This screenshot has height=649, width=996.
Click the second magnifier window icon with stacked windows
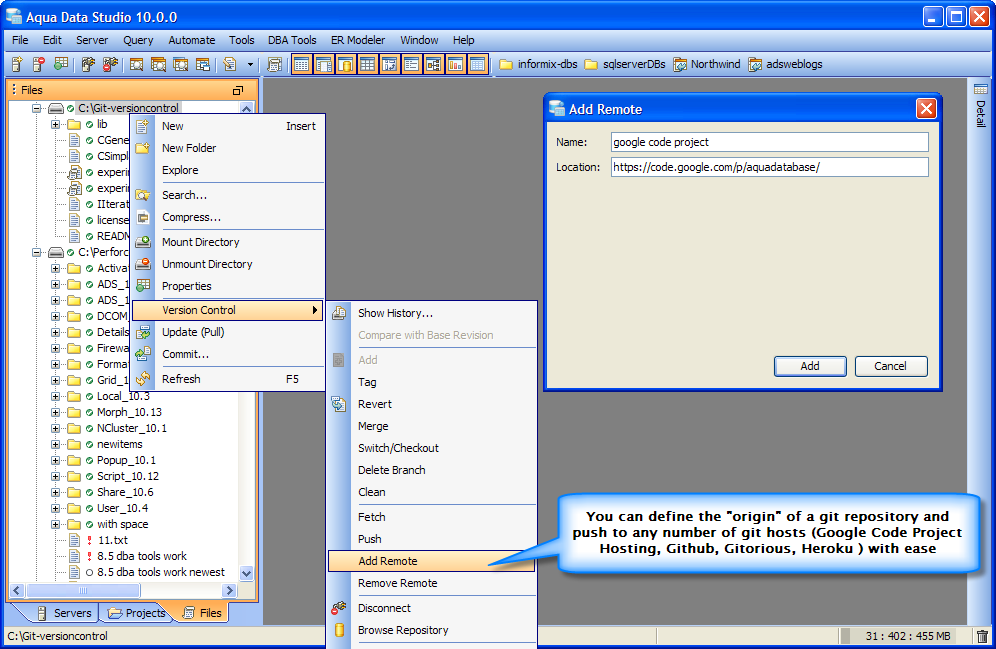[158, 64]
